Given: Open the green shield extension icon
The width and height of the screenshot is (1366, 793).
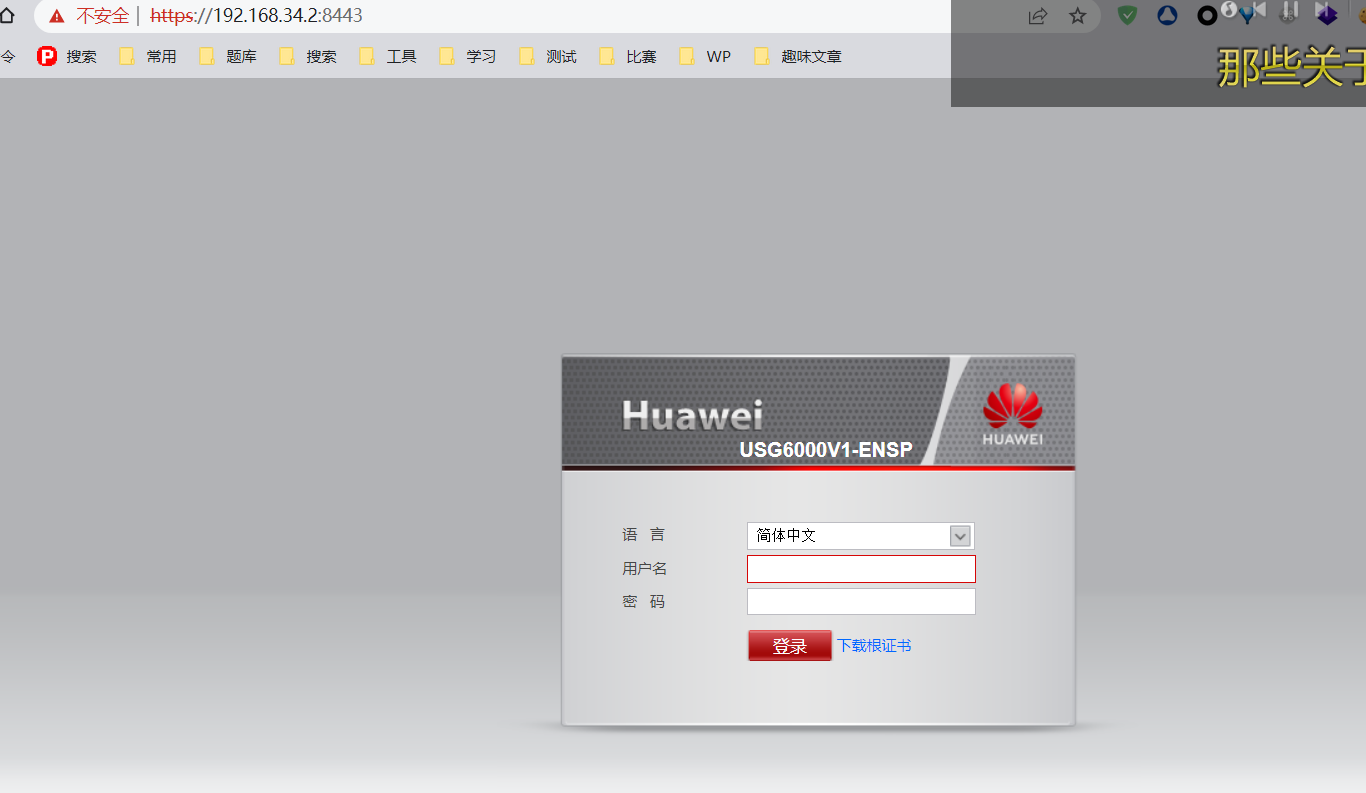Looking at the screenshot, I should pyautogui.click(x=1127, y=16).
